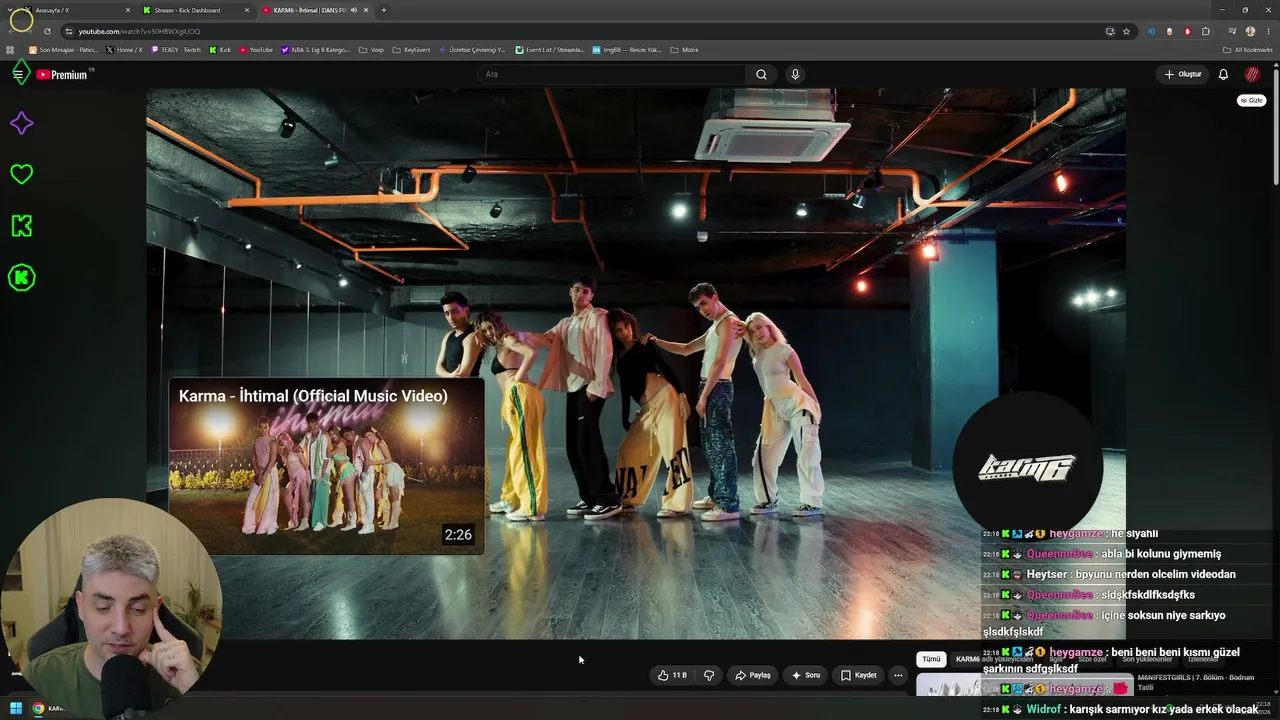This screenshot has height=720, width=1280.
Task: Open the YouTube account avatar menu
Action: 1252,74
